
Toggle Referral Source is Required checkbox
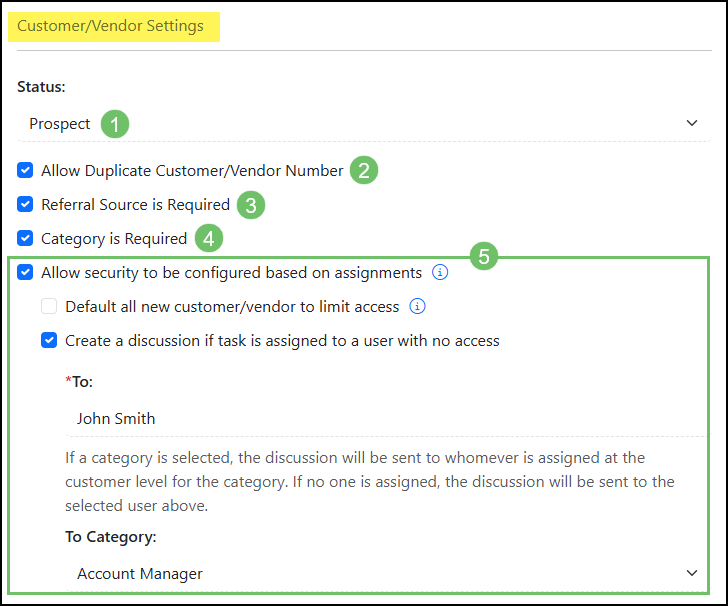point(25,204)
